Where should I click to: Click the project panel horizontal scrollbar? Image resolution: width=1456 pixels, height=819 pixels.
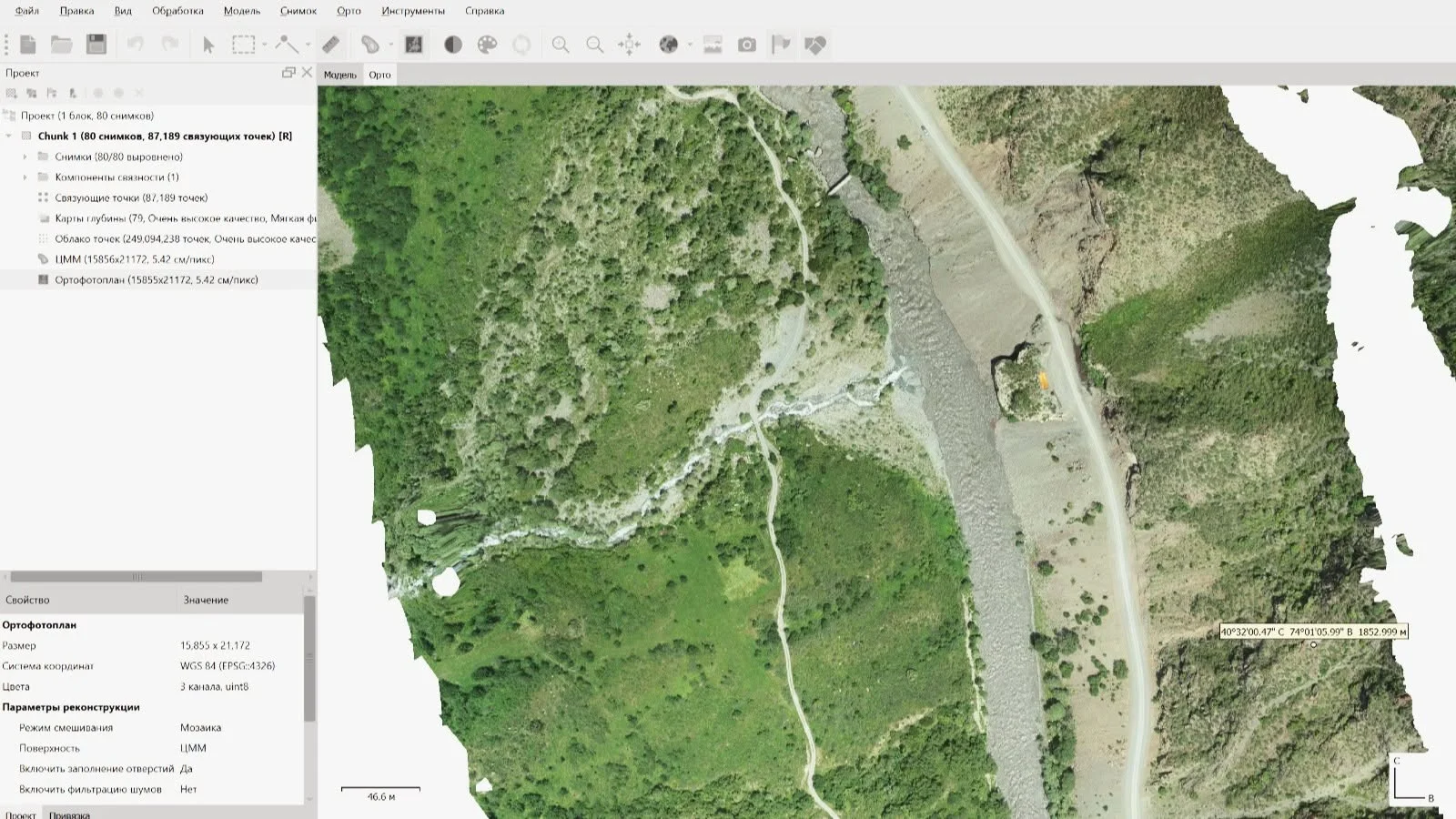click(136, 577)
